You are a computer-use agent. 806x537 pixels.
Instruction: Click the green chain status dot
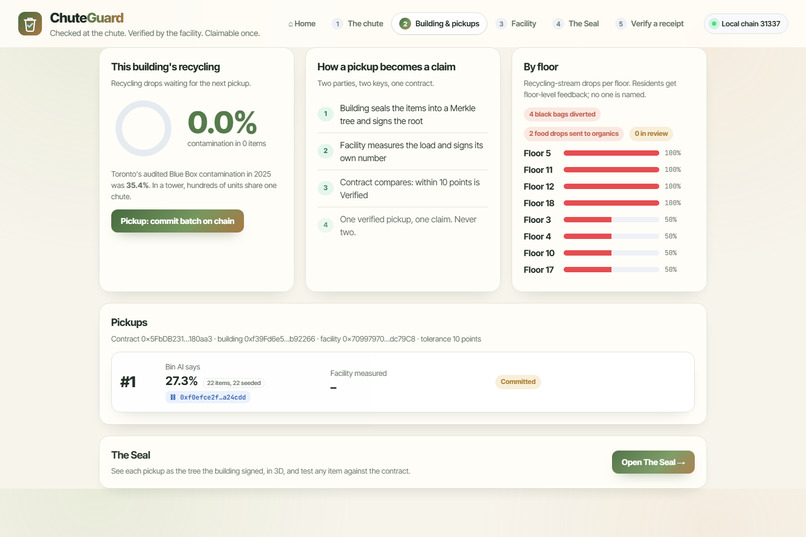(714, 24)
